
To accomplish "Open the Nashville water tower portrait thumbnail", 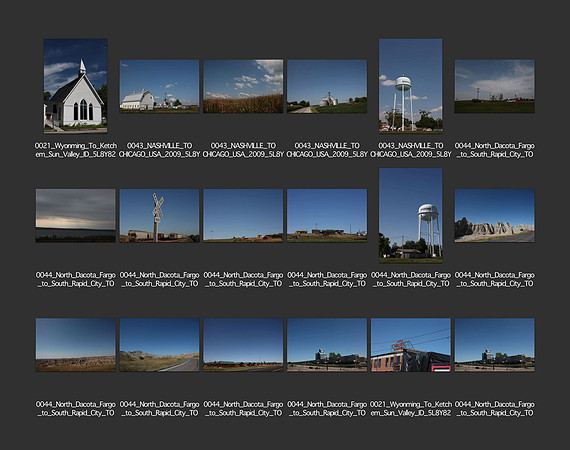I will coord(411,86).
